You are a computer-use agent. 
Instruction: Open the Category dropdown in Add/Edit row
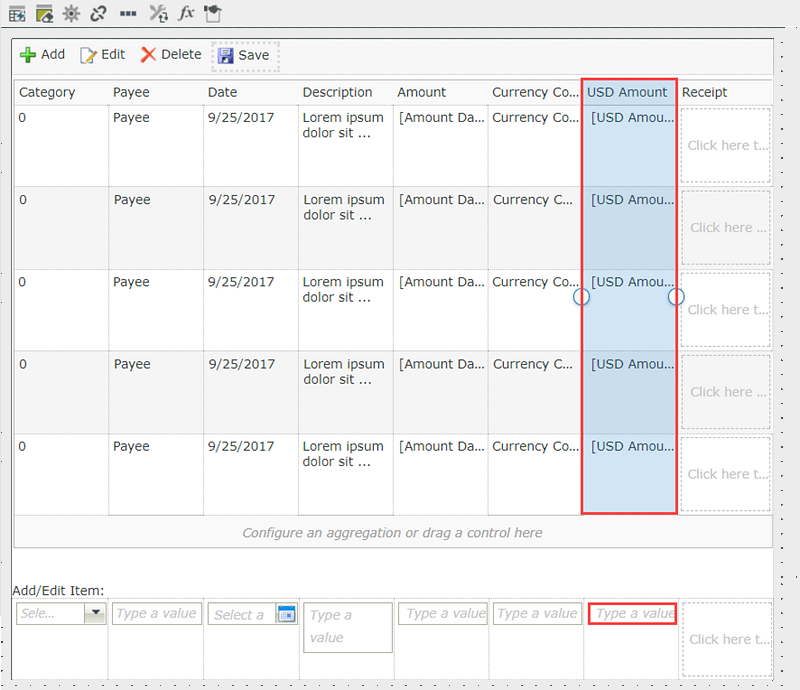tap(95, 614)
